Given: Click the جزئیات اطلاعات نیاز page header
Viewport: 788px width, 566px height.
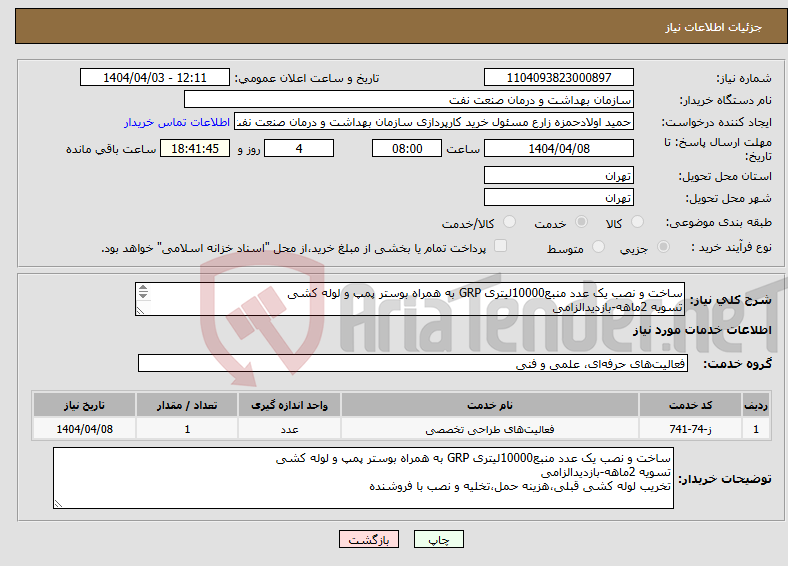Looking at the screenshot, I should click(x=713, y=27).
